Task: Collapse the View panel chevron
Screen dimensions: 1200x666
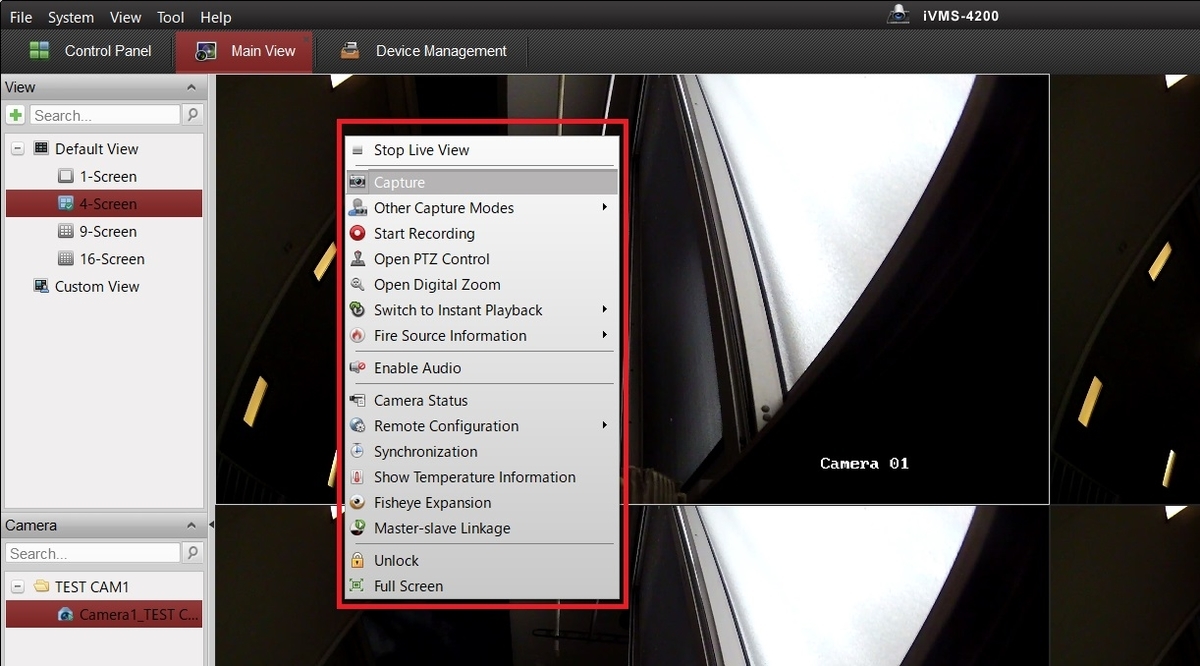Action: [191, 88]
